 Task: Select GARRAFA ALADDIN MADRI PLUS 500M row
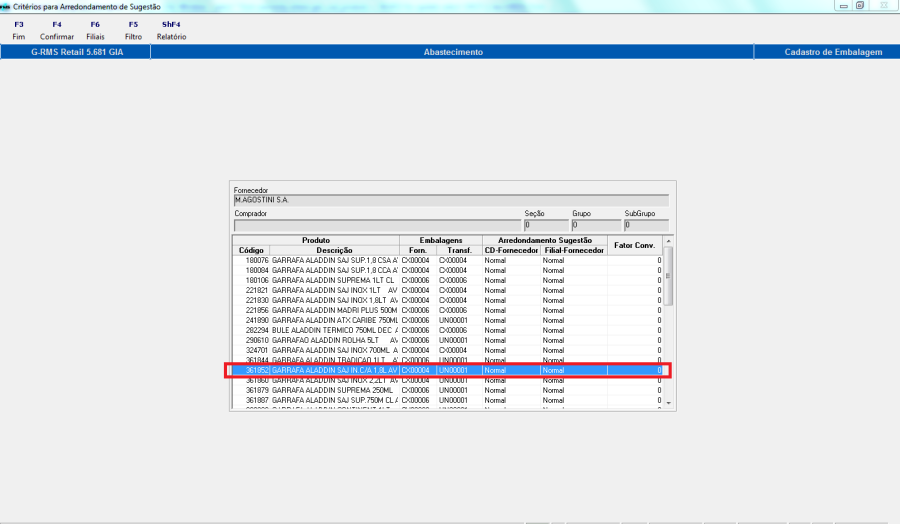pyautogui.click(x=448, y=310)
